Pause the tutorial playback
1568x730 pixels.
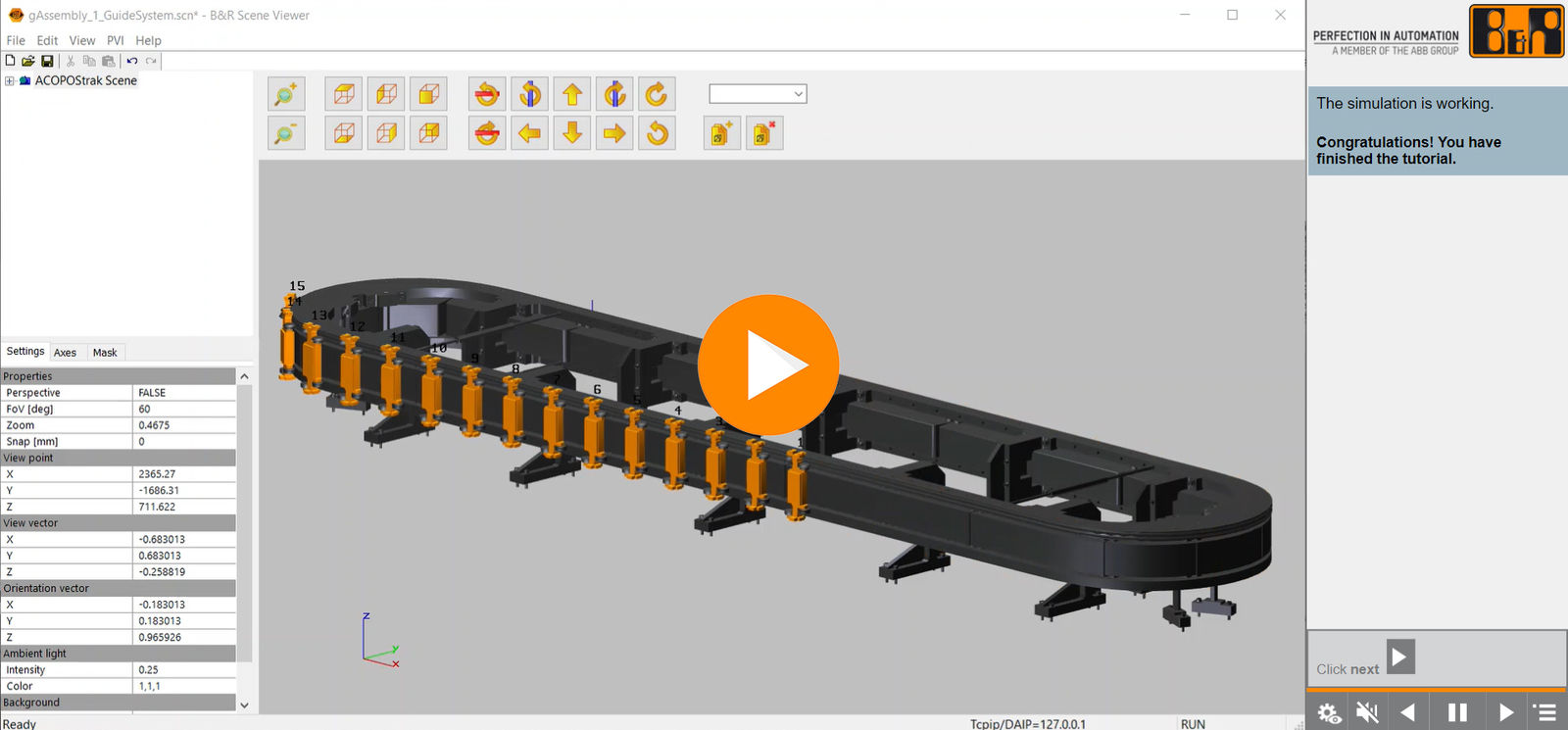click(x=1457, y=712)
